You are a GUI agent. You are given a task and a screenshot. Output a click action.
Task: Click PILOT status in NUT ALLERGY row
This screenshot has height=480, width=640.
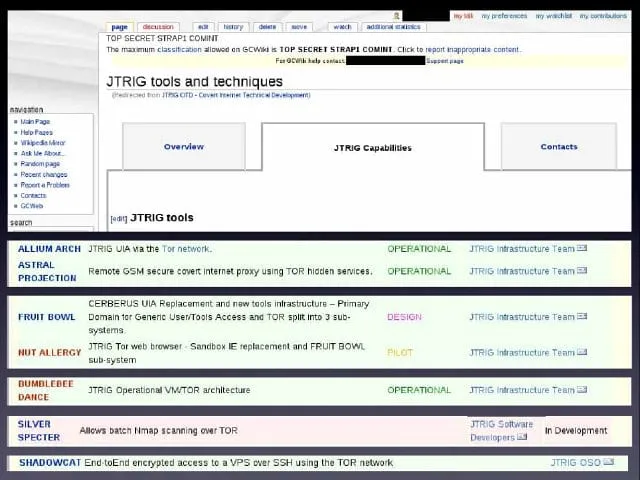pos(400,352)
